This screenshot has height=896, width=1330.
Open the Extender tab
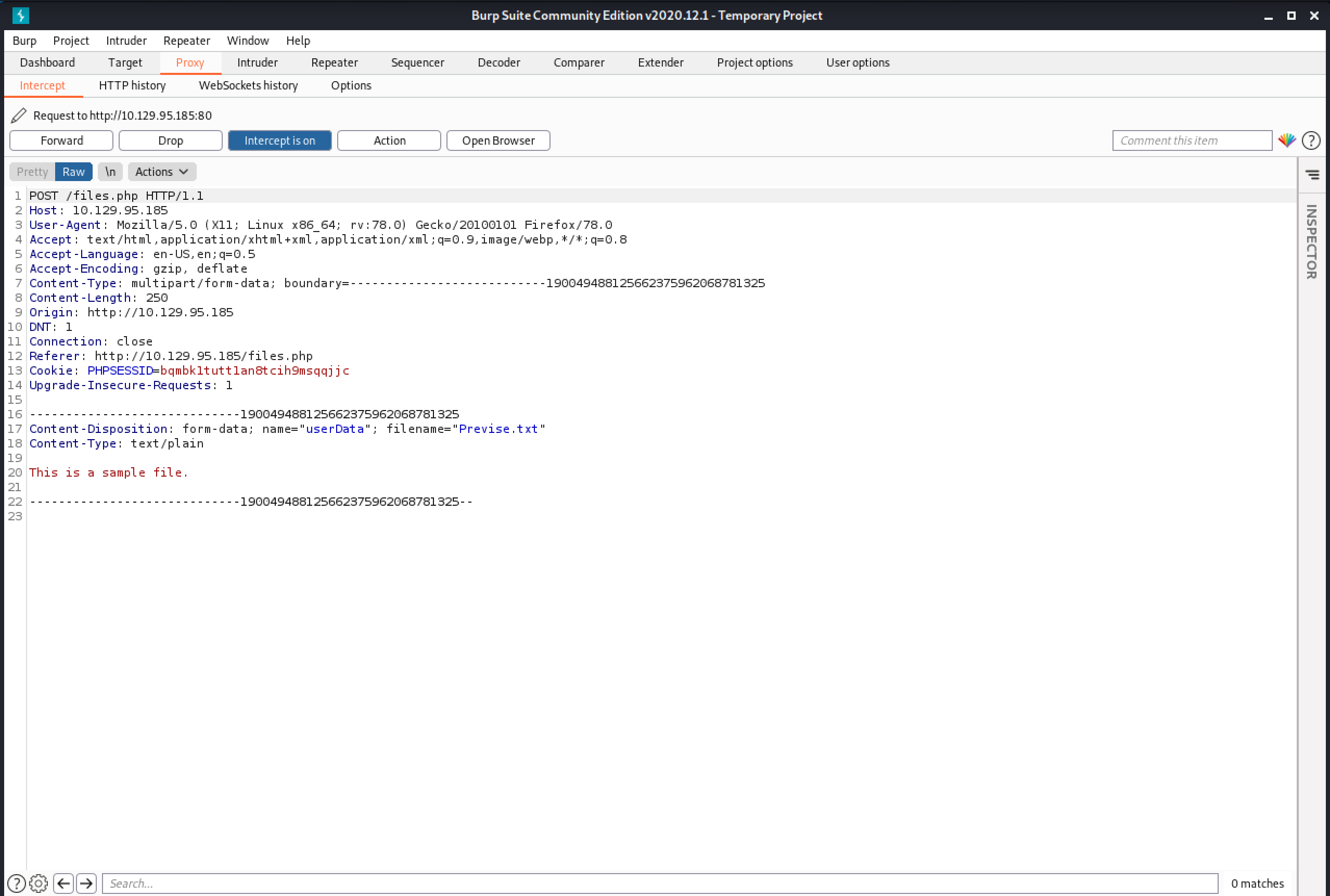661,62
